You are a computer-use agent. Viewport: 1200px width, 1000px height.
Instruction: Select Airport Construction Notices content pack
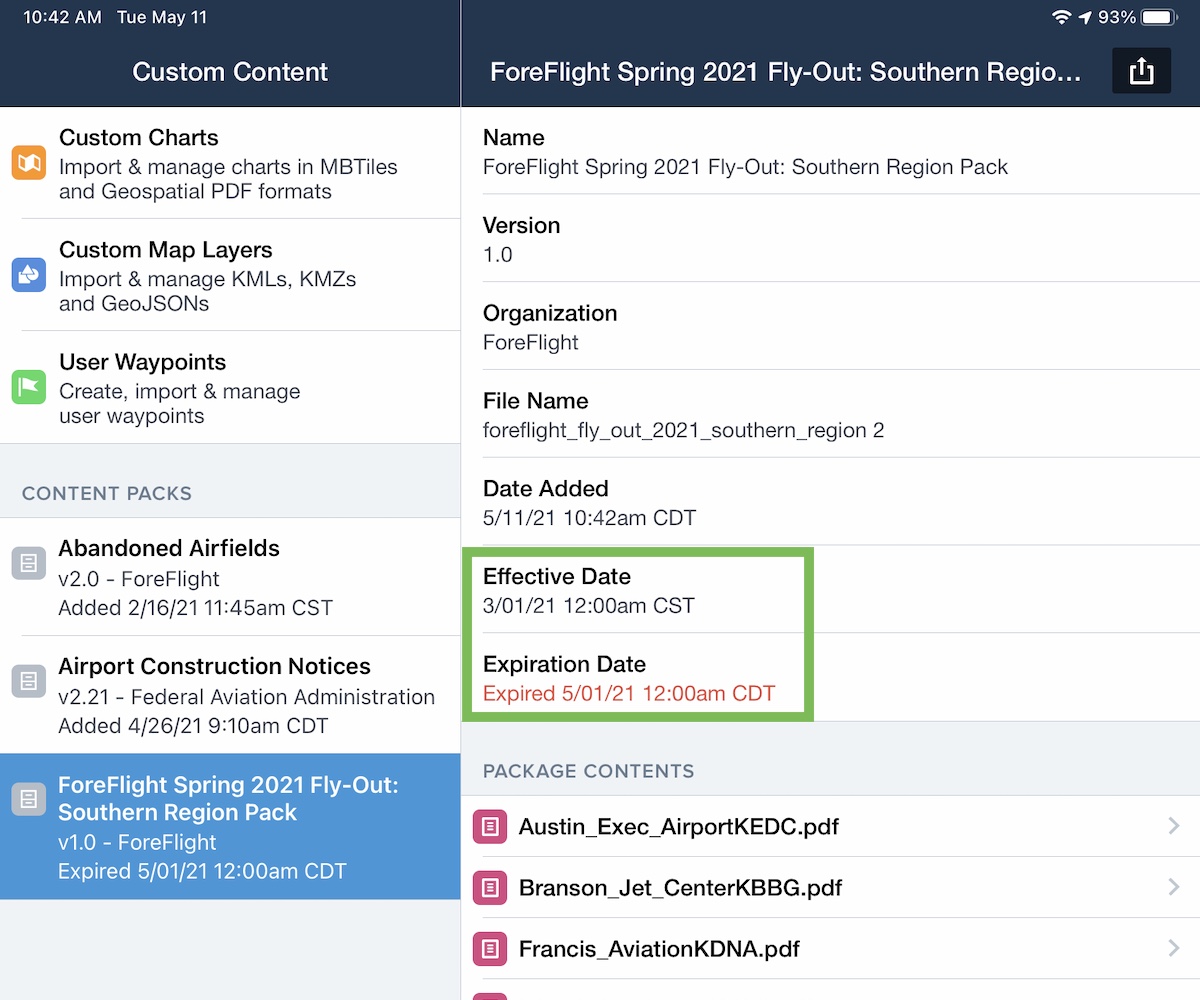pos(230,695)
